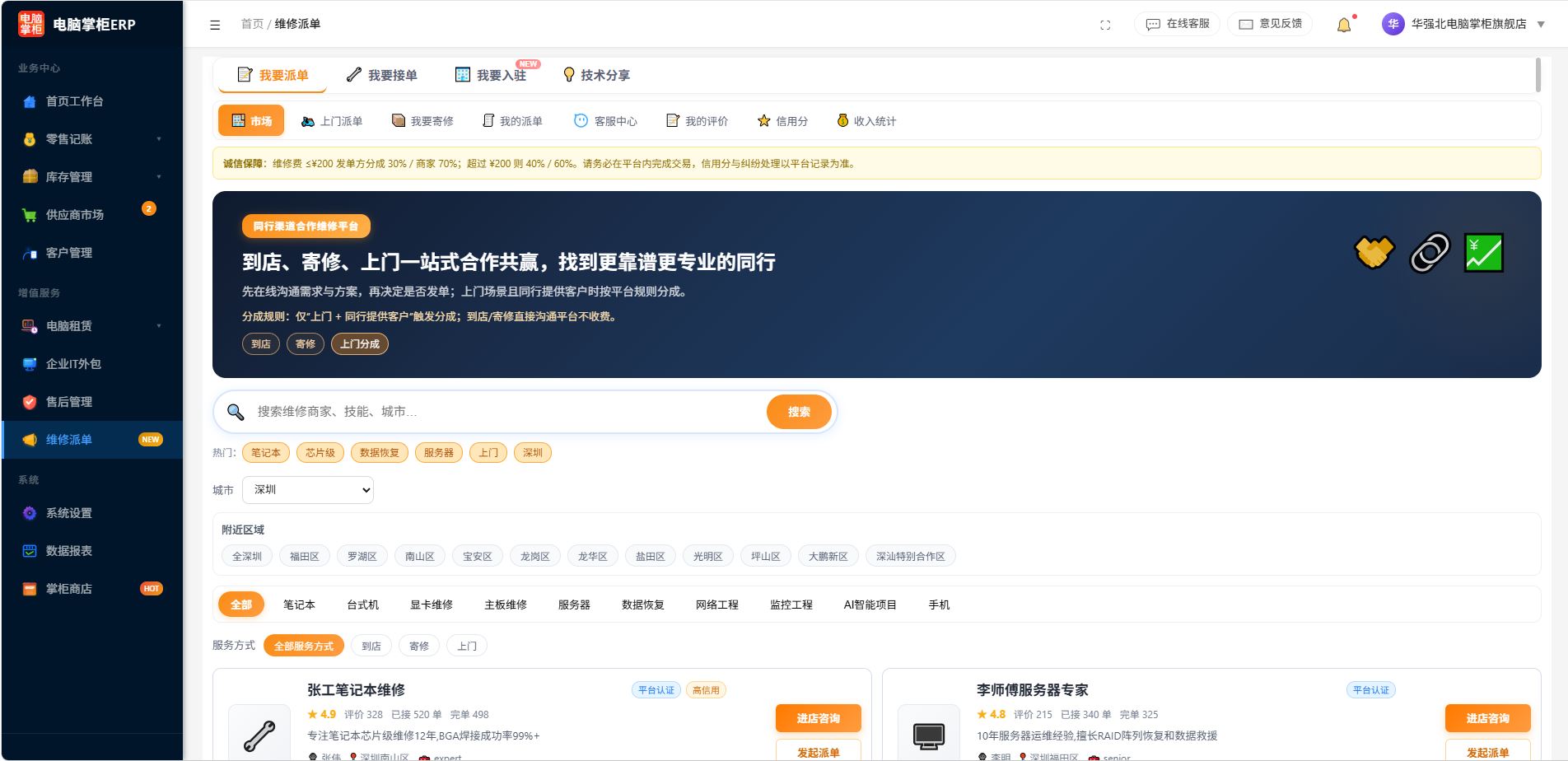1568x761 pixels.
Task: Switch to 我要入驻 tab
Action: coord(491,75)
